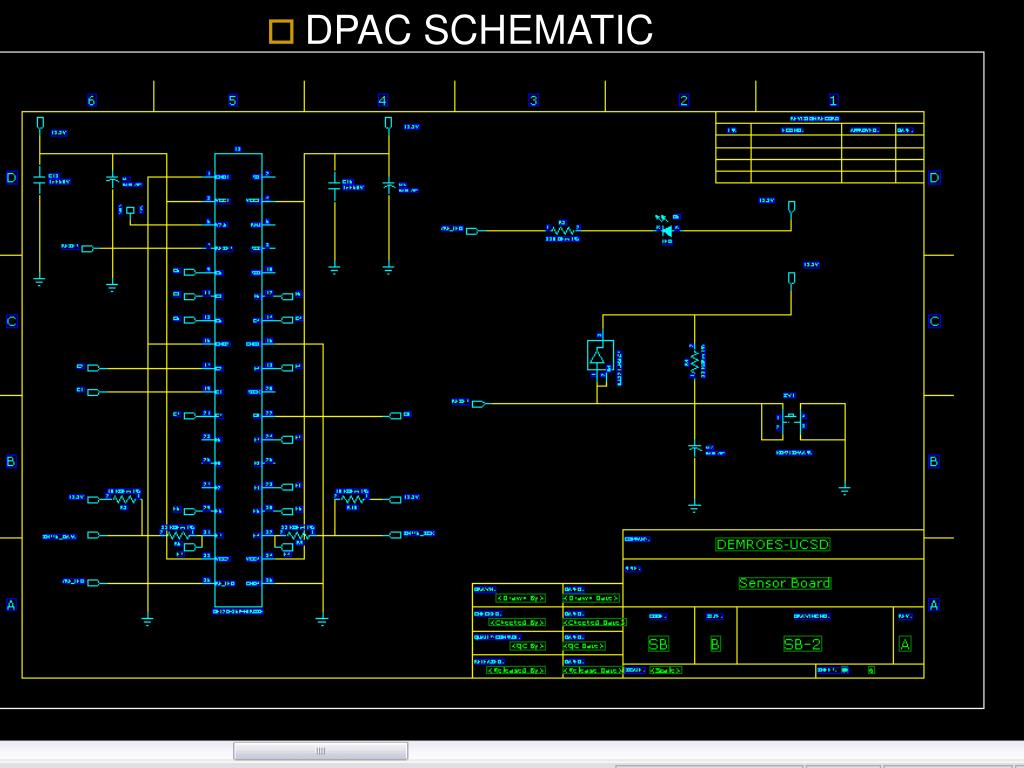The height and width of the screenshot is (768, 1024).
Task: Select the green revision "A" in the title block
Action: click(904, 644)
